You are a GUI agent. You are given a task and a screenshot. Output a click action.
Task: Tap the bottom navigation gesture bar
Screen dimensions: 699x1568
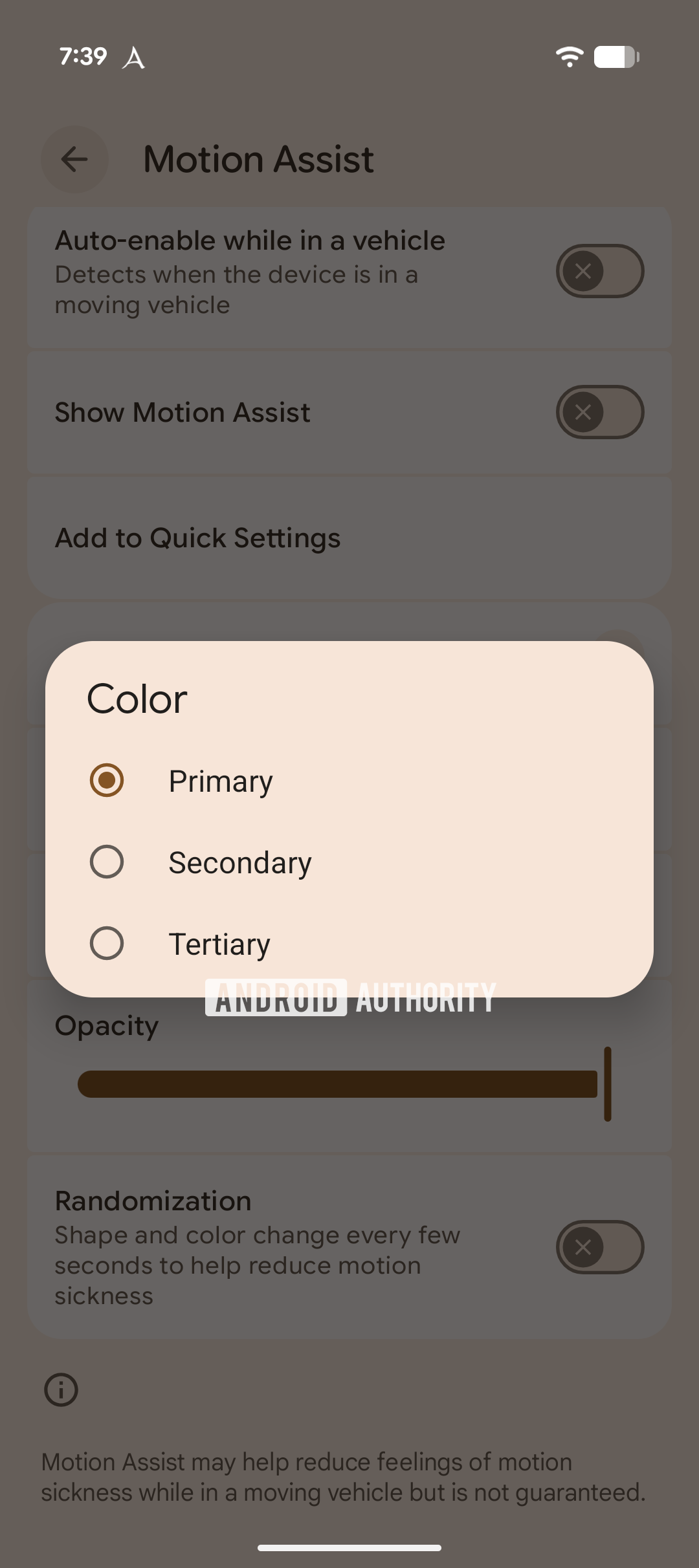349,1548
